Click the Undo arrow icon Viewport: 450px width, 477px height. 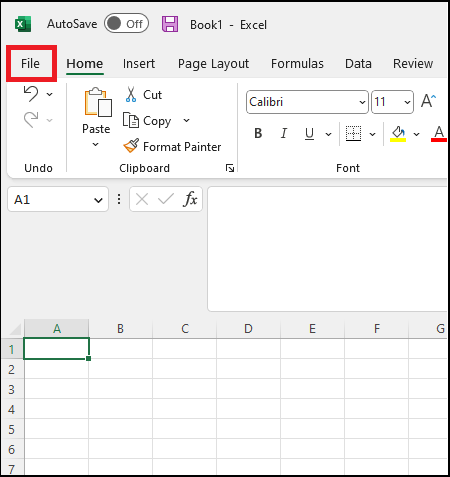click(31, 94)
